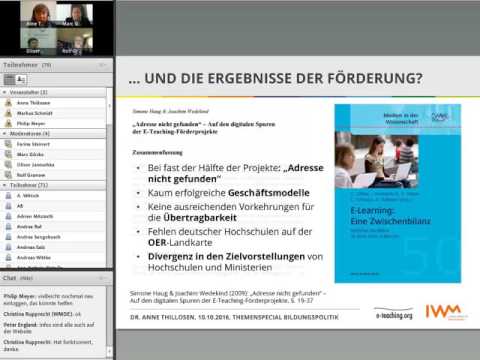The height and width of the screenshot is (360, 480).
Task: Click bullet 'Divergenz in den Zielvorstellungen'
Action: tap(235, 262)
